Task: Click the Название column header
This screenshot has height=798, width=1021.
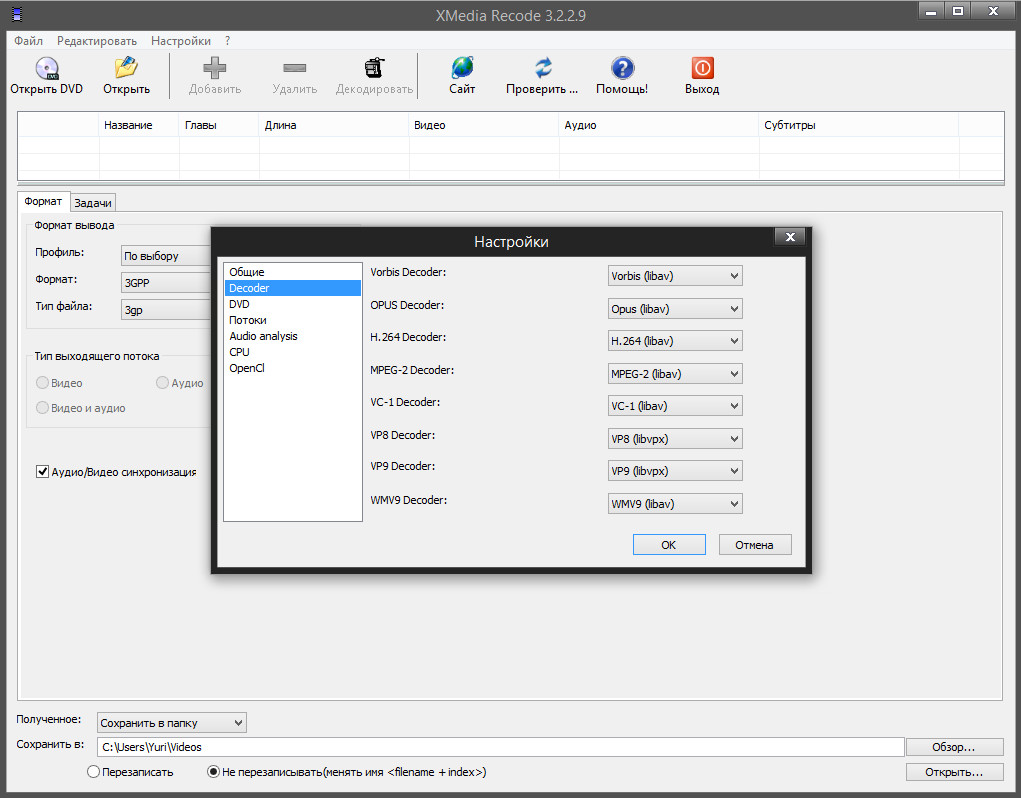Action: (x=139, y=125)
